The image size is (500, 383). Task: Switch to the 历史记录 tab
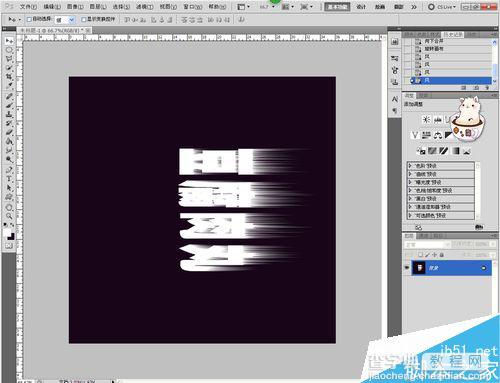tap(453, 34)
